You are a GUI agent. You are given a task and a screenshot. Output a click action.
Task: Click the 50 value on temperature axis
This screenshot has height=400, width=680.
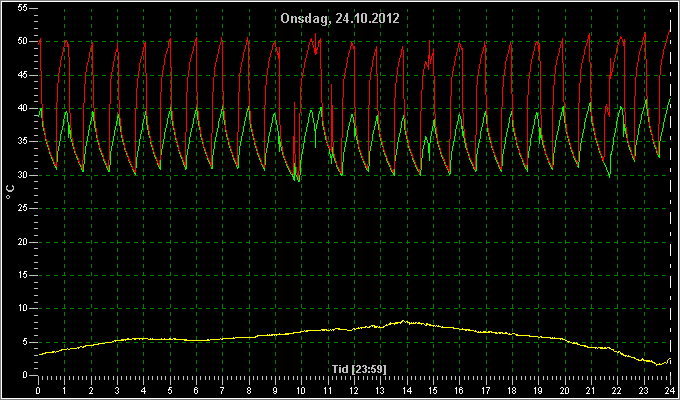(x=23, y=41)
